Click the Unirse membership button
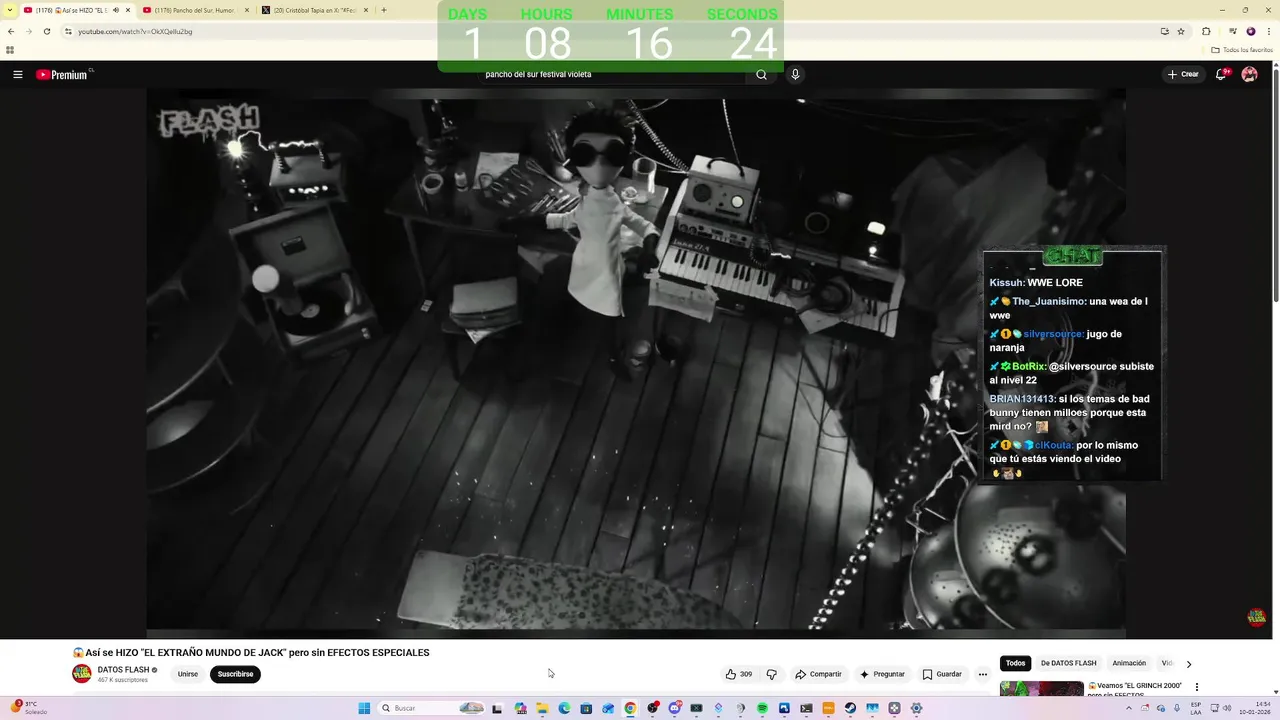The width and height of the screenshot is (1280, 720). click(188, 674)
